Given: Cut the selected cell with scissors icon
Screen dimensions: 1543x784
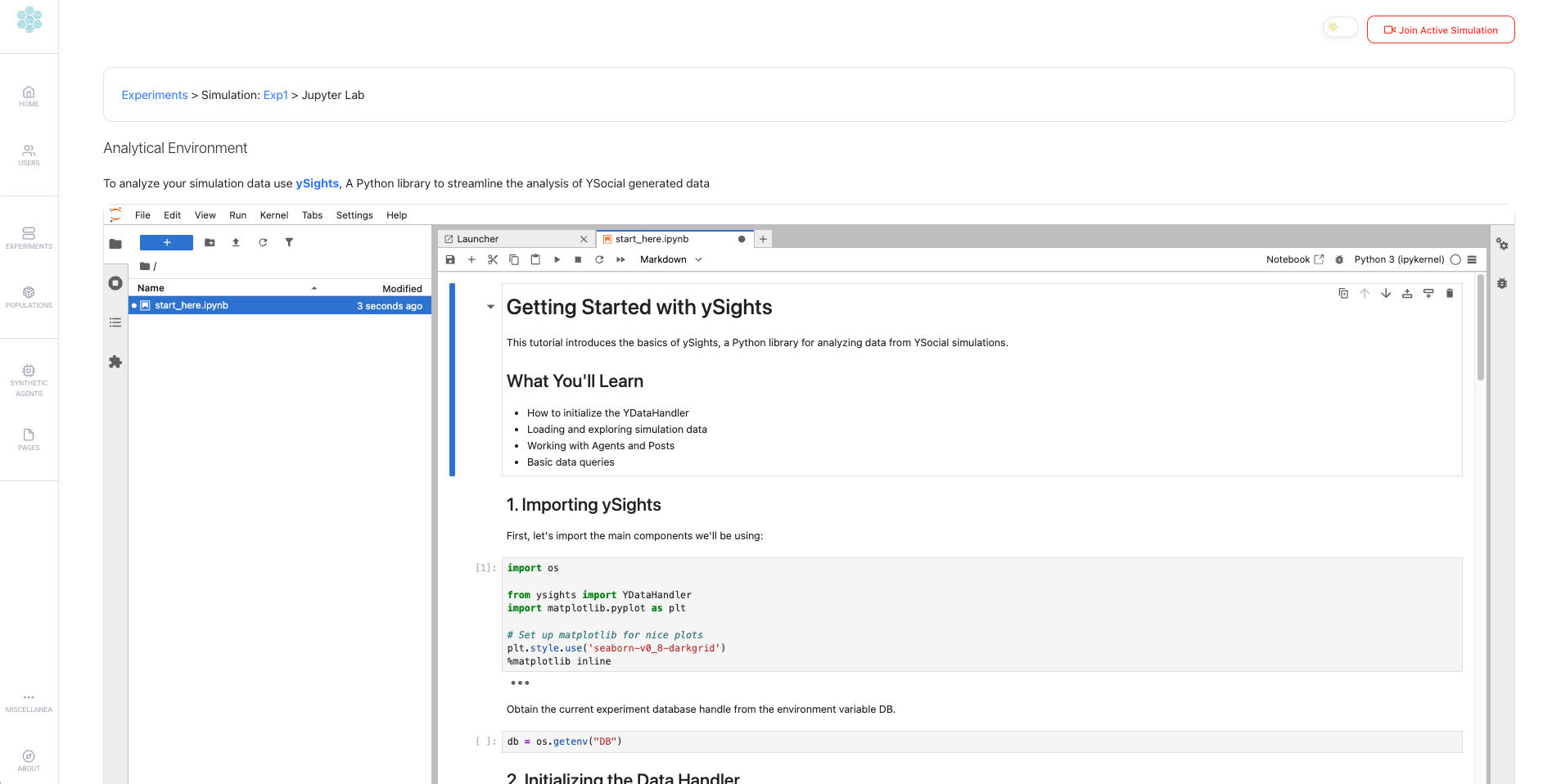Looking at the screenshot, I should [x=493, y=259].
